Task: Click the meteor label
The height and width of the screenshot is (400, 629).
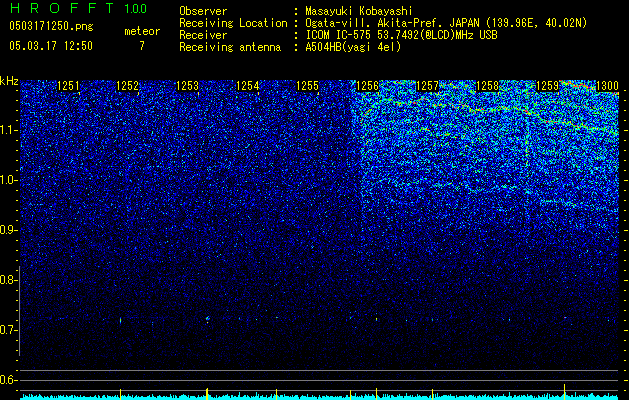Action: pos(142,31)
